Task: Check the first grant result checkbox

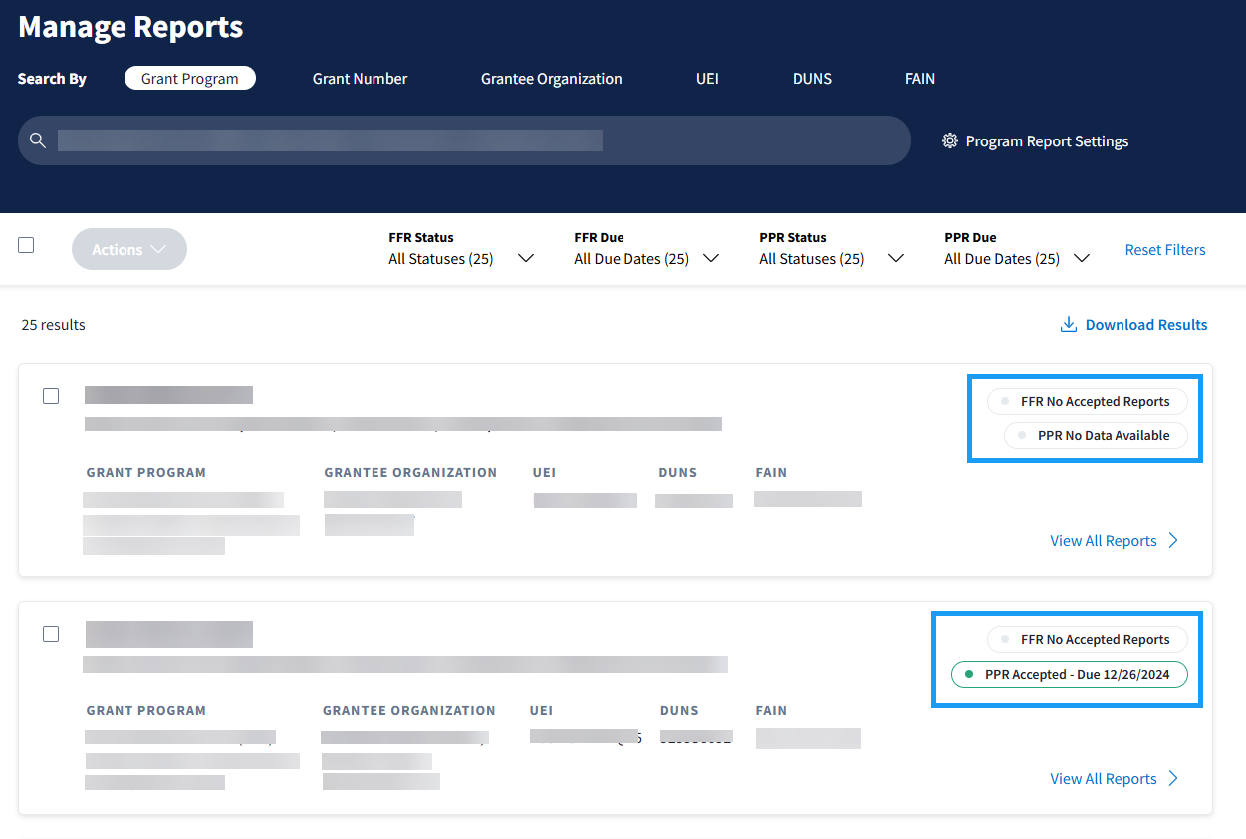Action: pyautogui.click(x=51, y=396)
